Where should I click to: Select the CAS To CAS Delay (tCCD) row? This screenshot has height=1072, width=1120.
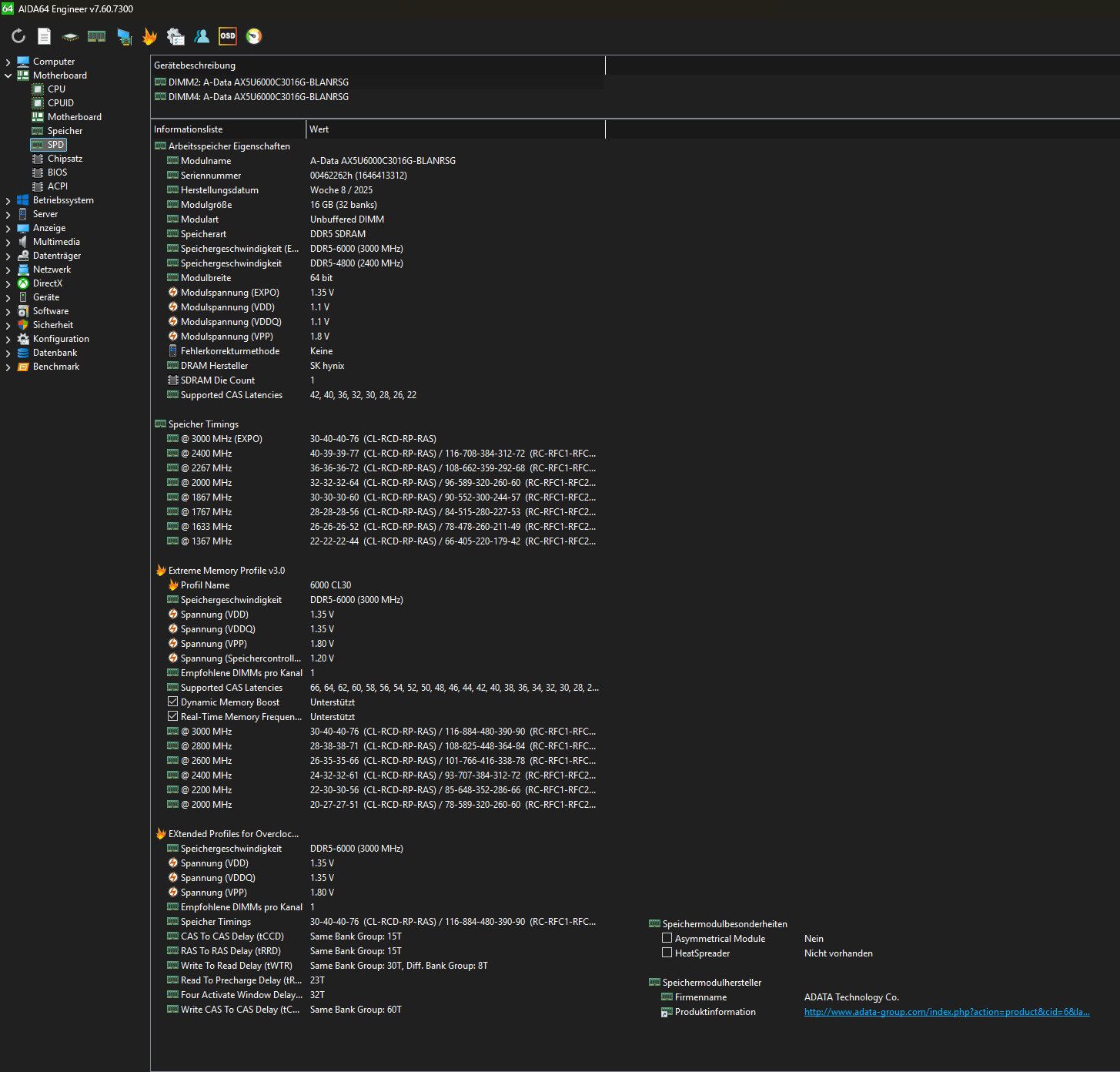click(x=377, y=936)
